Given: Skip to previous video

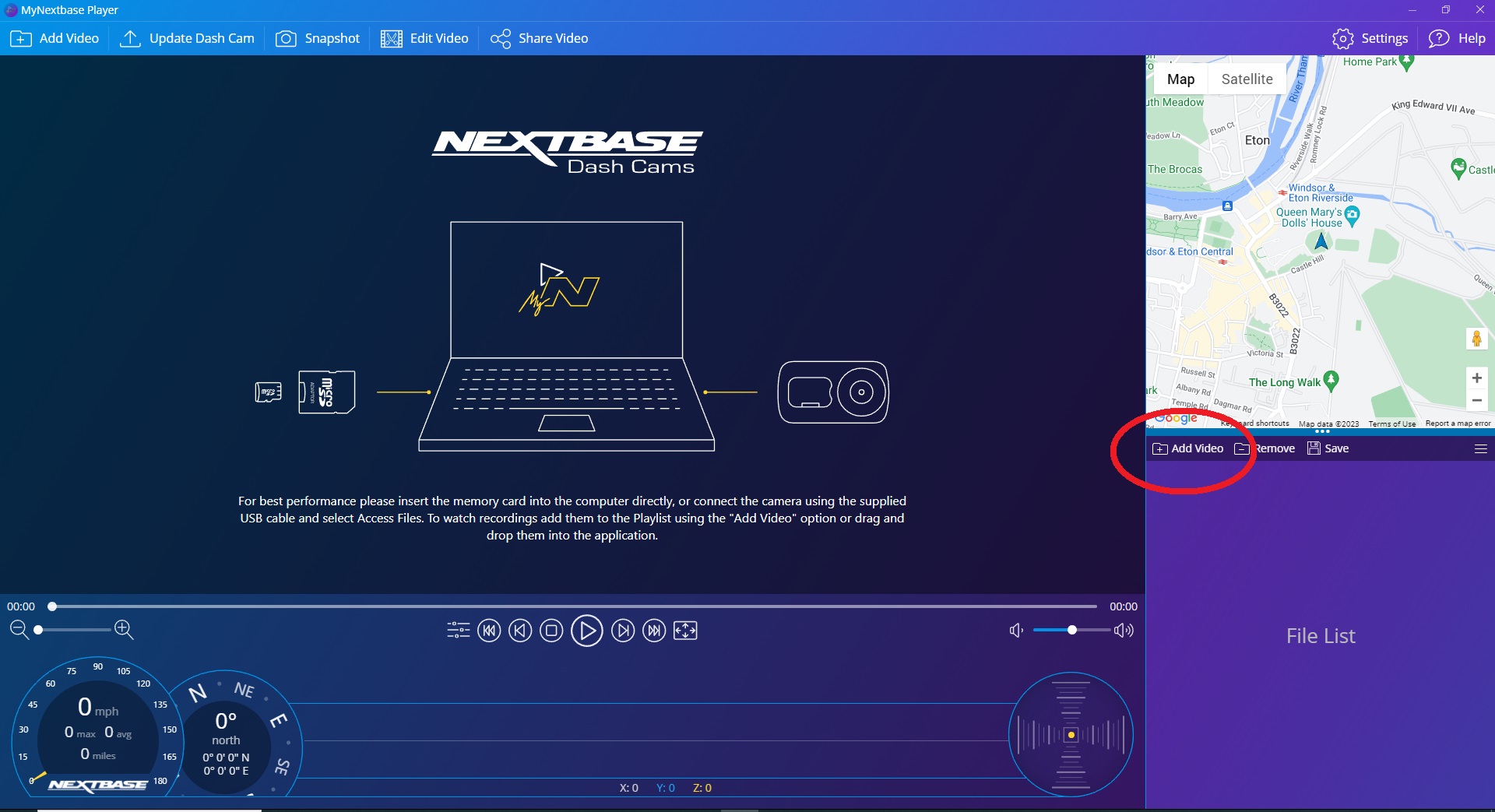Looking at the screenshot, I should tap(489, 631).
